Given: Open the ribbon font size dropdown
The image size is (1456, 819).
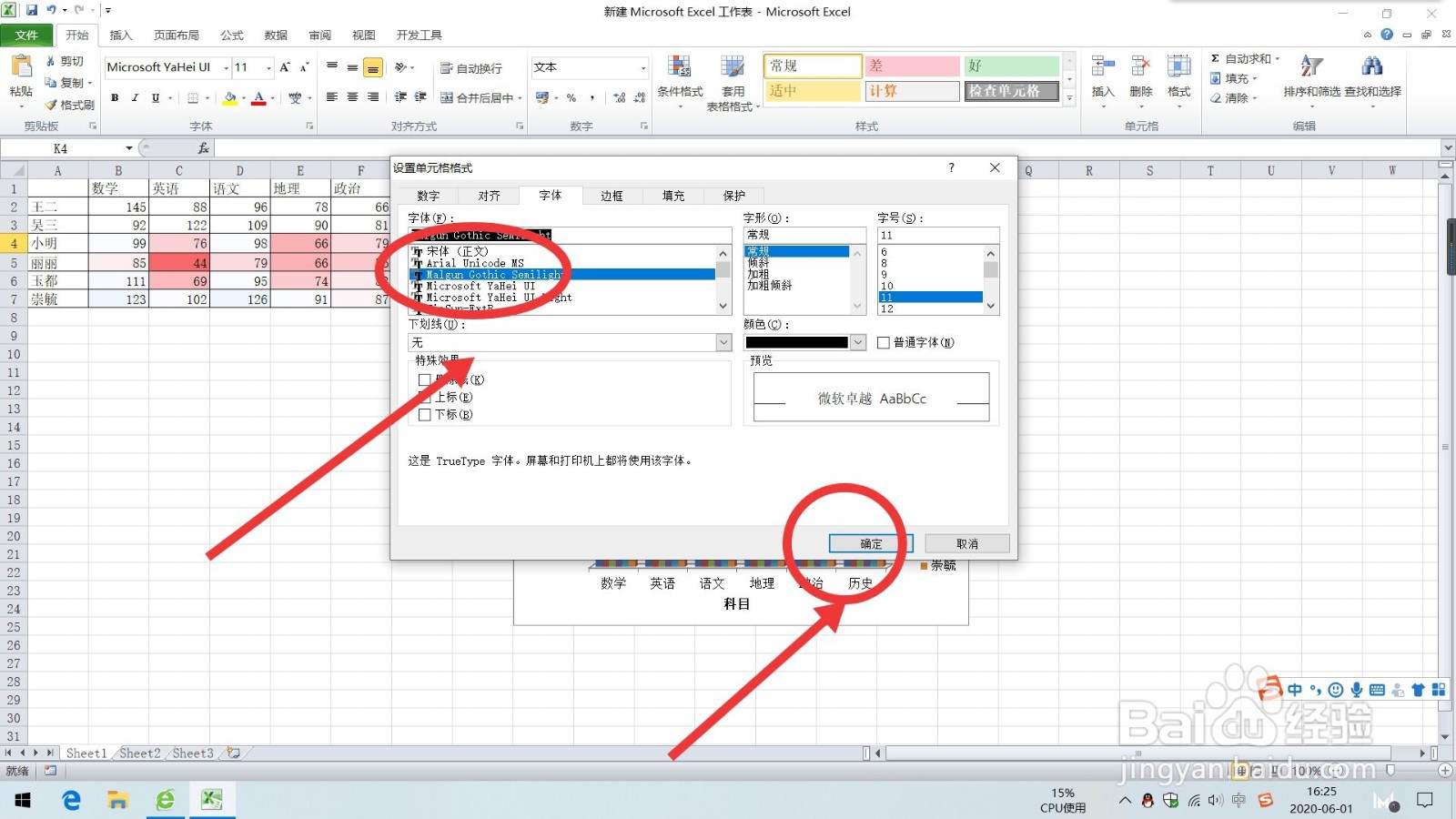Looking at the screenshot, I should tap(268, 67).
